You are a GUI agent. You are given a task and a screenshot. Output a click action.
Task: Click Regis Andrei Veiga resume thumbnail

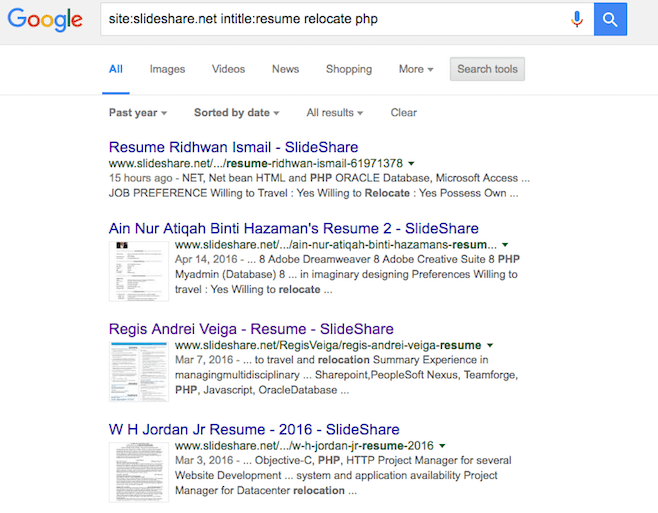[139, 372]
